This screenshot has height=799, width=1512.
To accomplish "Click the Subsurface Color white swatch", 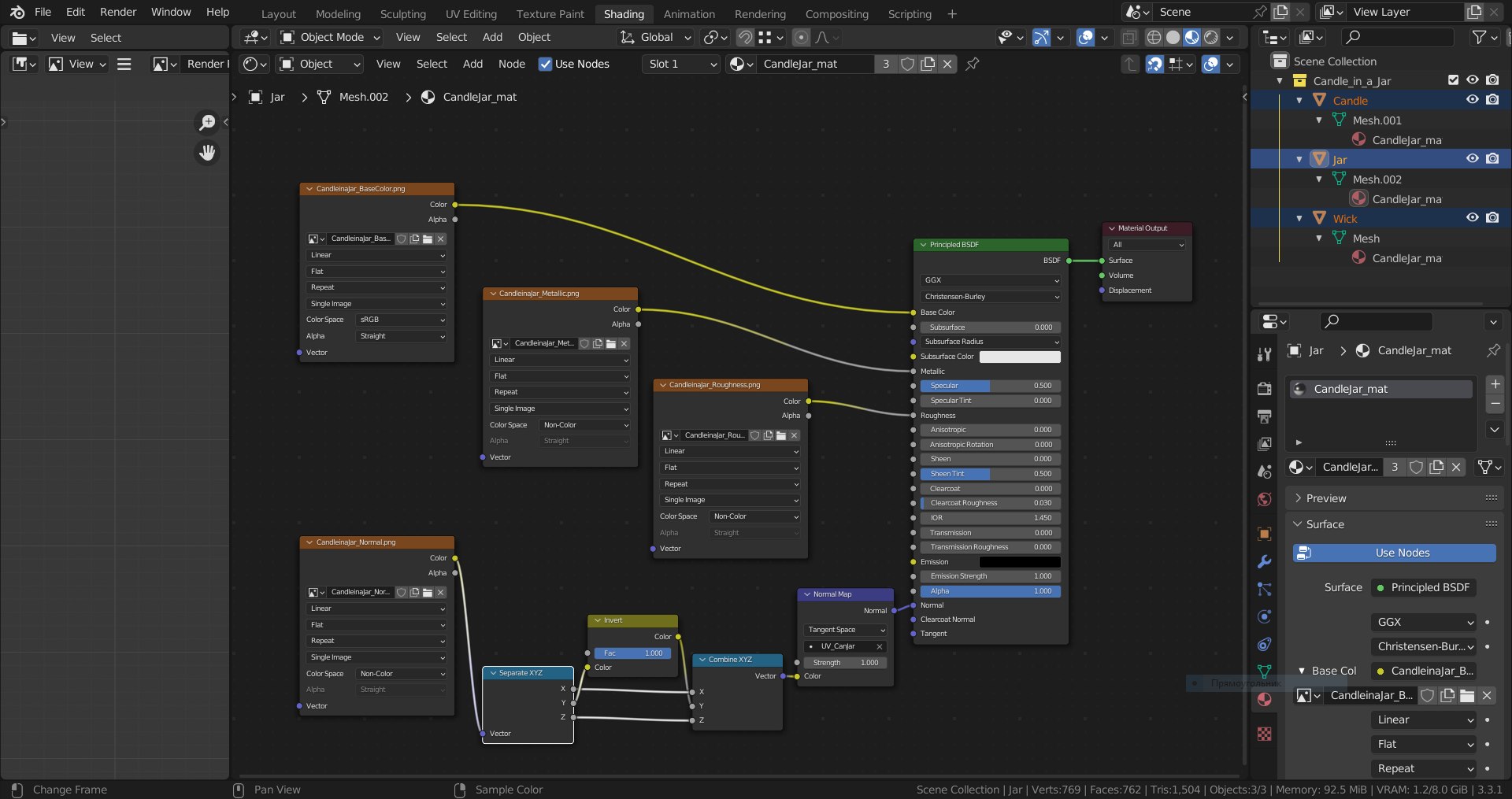I will click(1020, 357).
